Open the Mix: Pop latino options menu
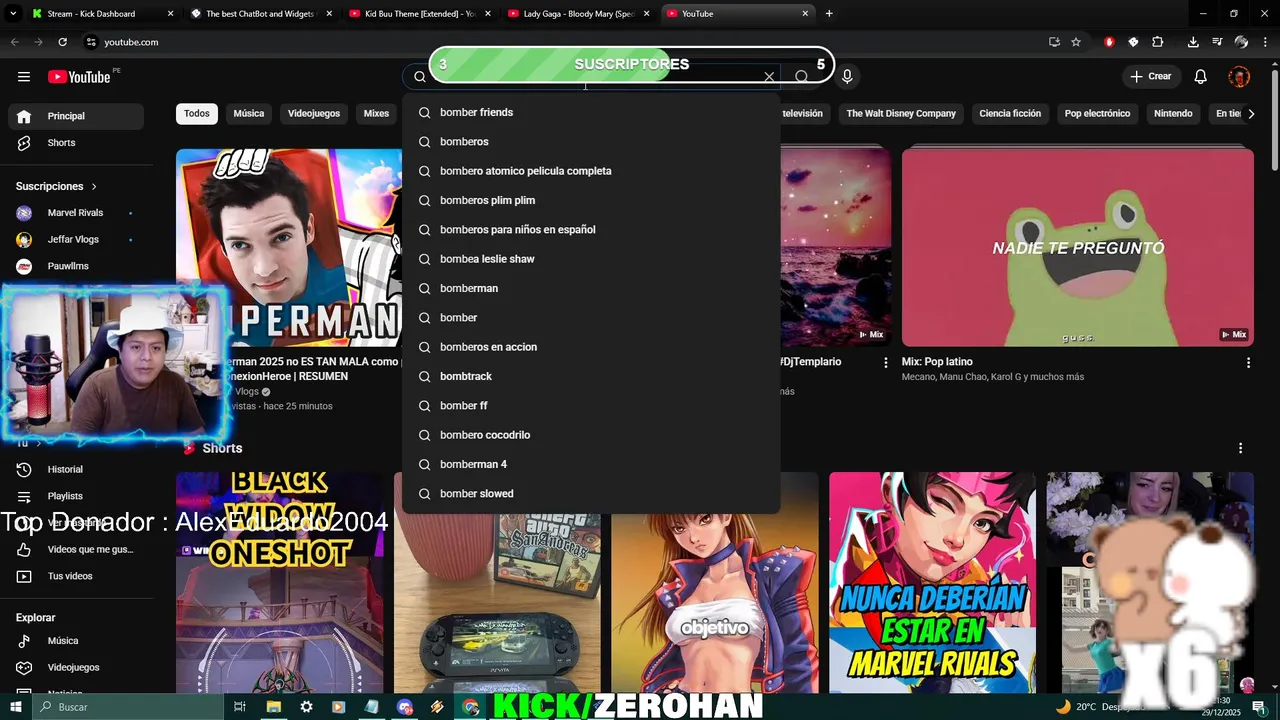Viewport: 1280px width, 720px height. 1248,363
